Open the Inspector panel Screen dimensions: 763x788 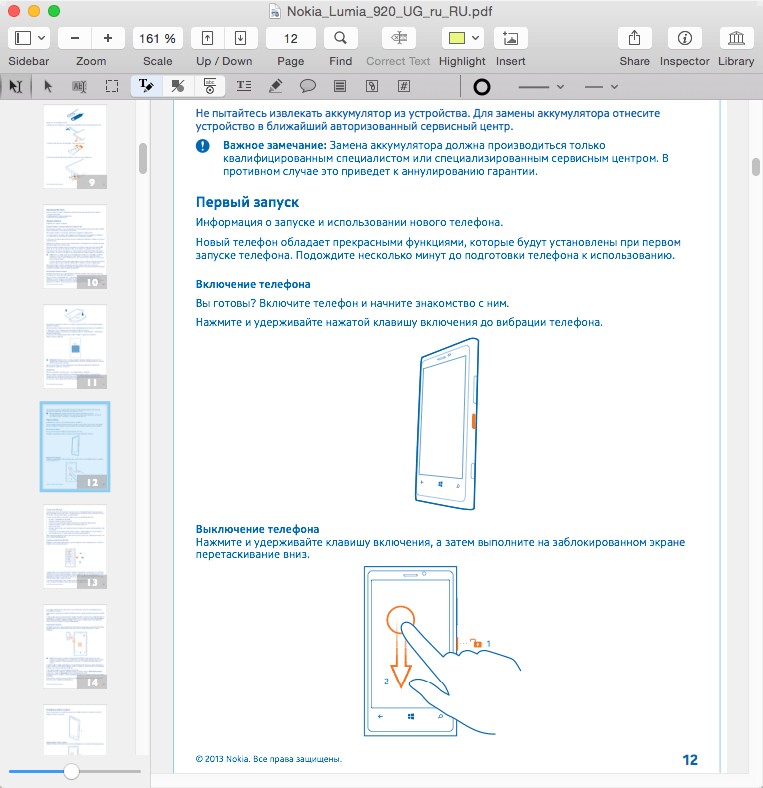coord(685,38)
